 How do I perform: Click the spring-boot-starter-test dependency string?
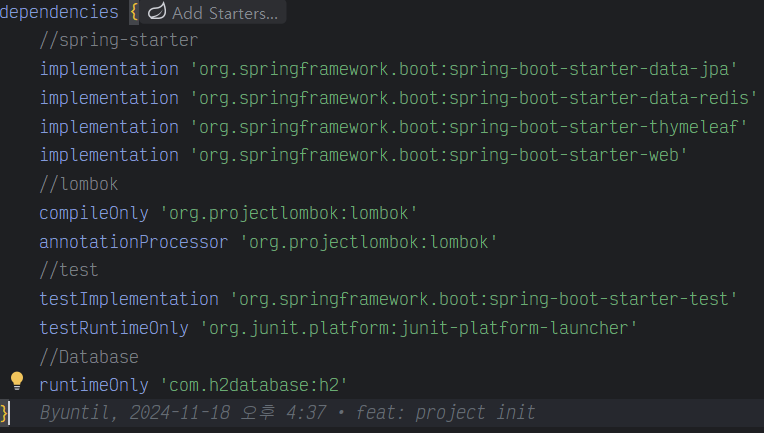[483, 299]
